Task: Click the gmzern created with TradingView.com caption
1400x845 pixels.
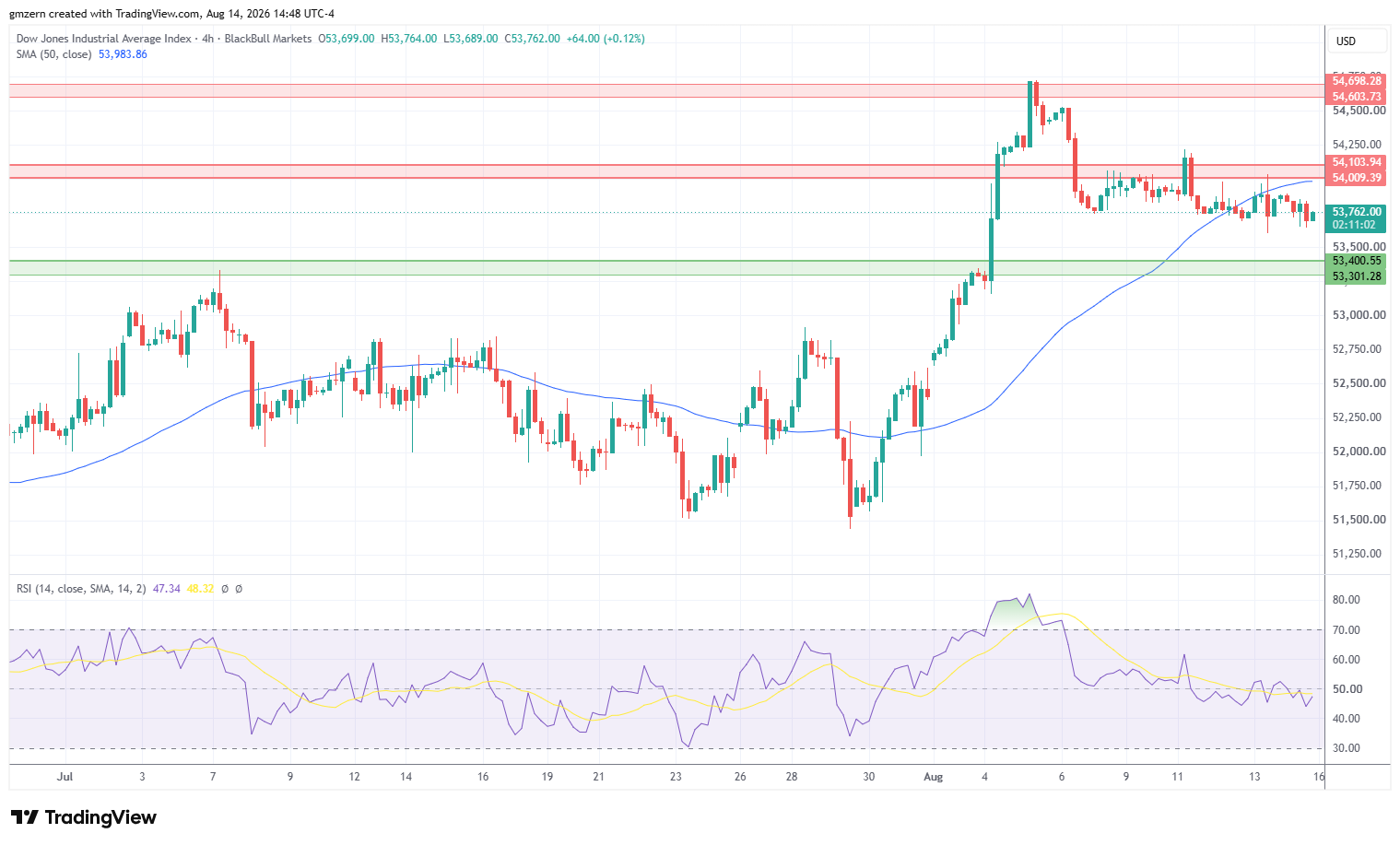Action: pos(172,14)
